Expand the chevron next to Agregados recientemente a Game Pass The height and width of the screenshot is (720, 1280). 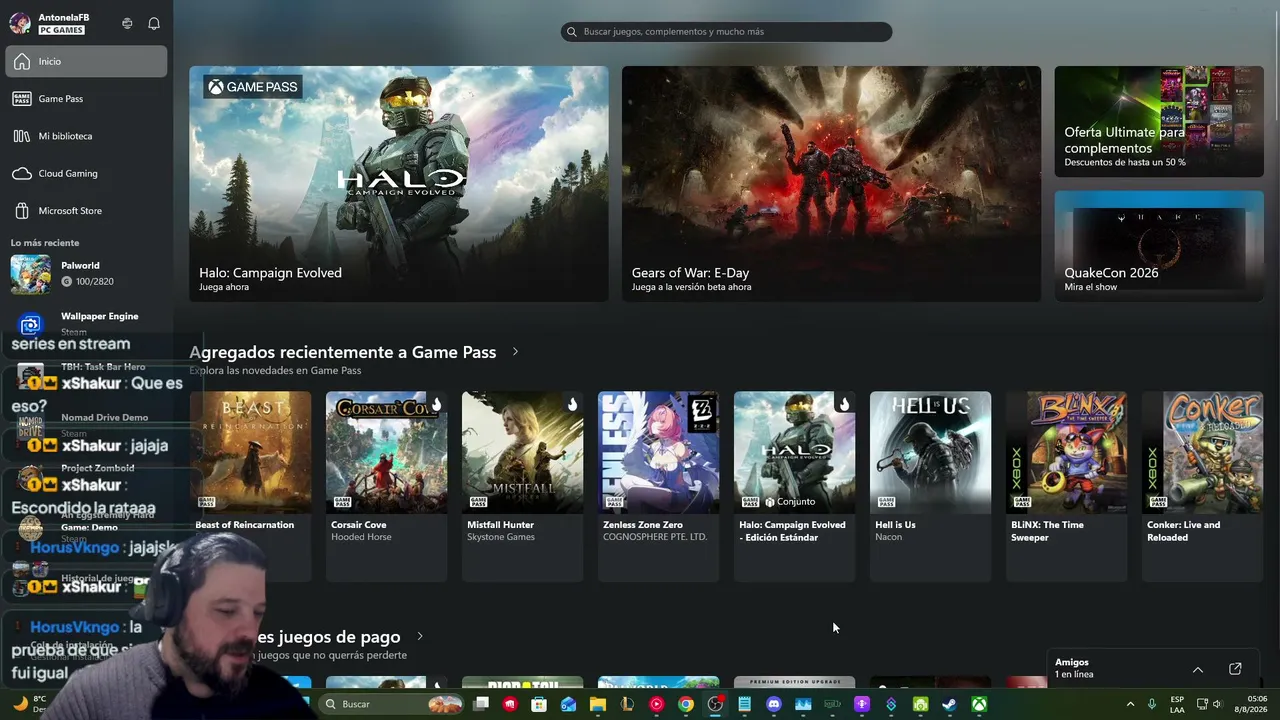tap(515, 352)
